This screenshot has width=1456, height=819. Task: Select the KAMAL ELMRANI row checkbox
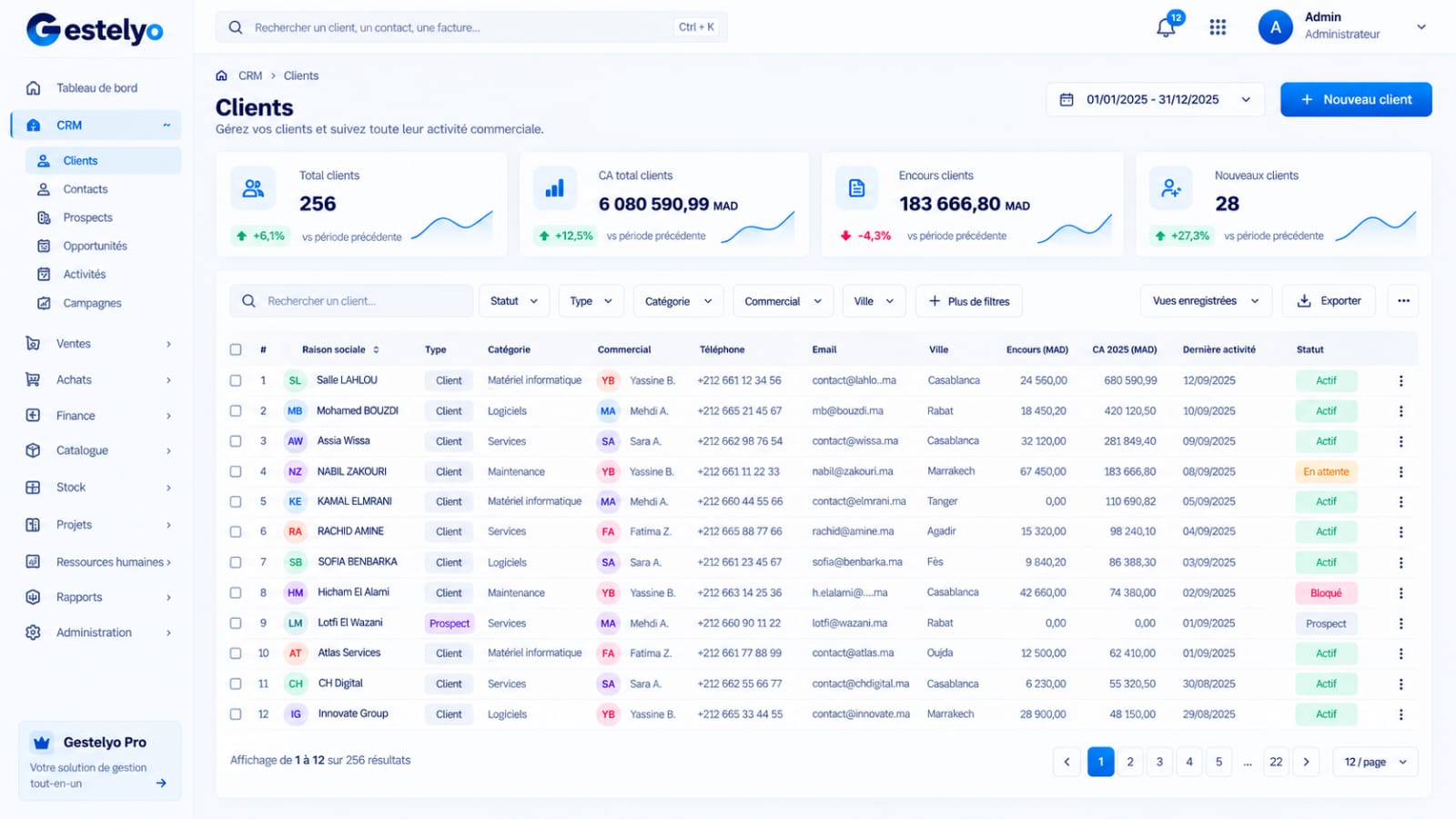tap(236, 501)
